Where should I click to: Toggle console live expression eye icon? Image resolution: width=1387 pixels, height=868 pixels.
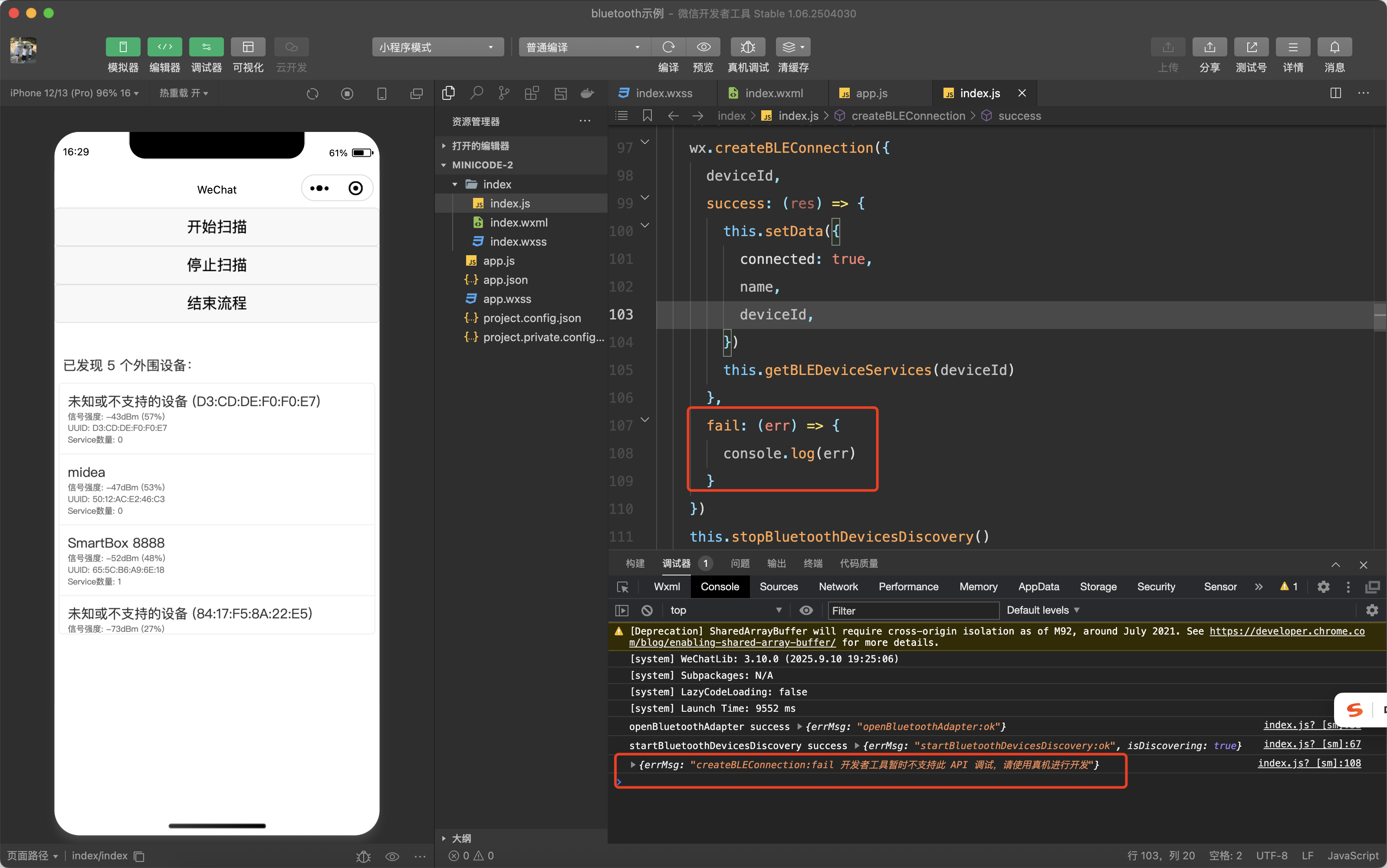[806, 610]
